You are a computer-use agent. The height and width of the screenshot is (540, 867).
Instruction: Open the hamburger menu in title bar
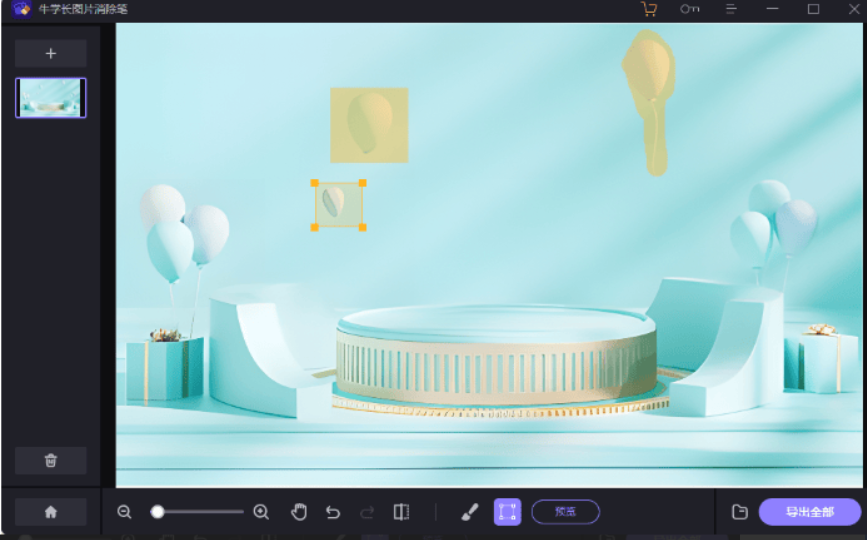[x=731, y=9]
